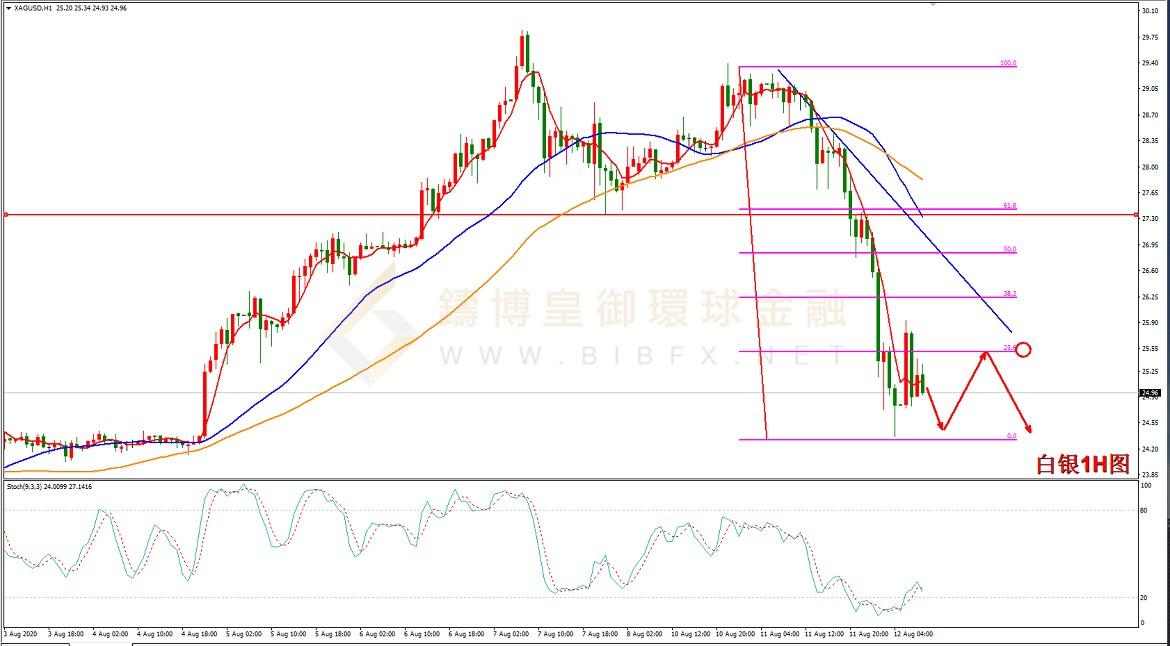Click the WWW.BIBFX.NET watermark text

point(612,355)
